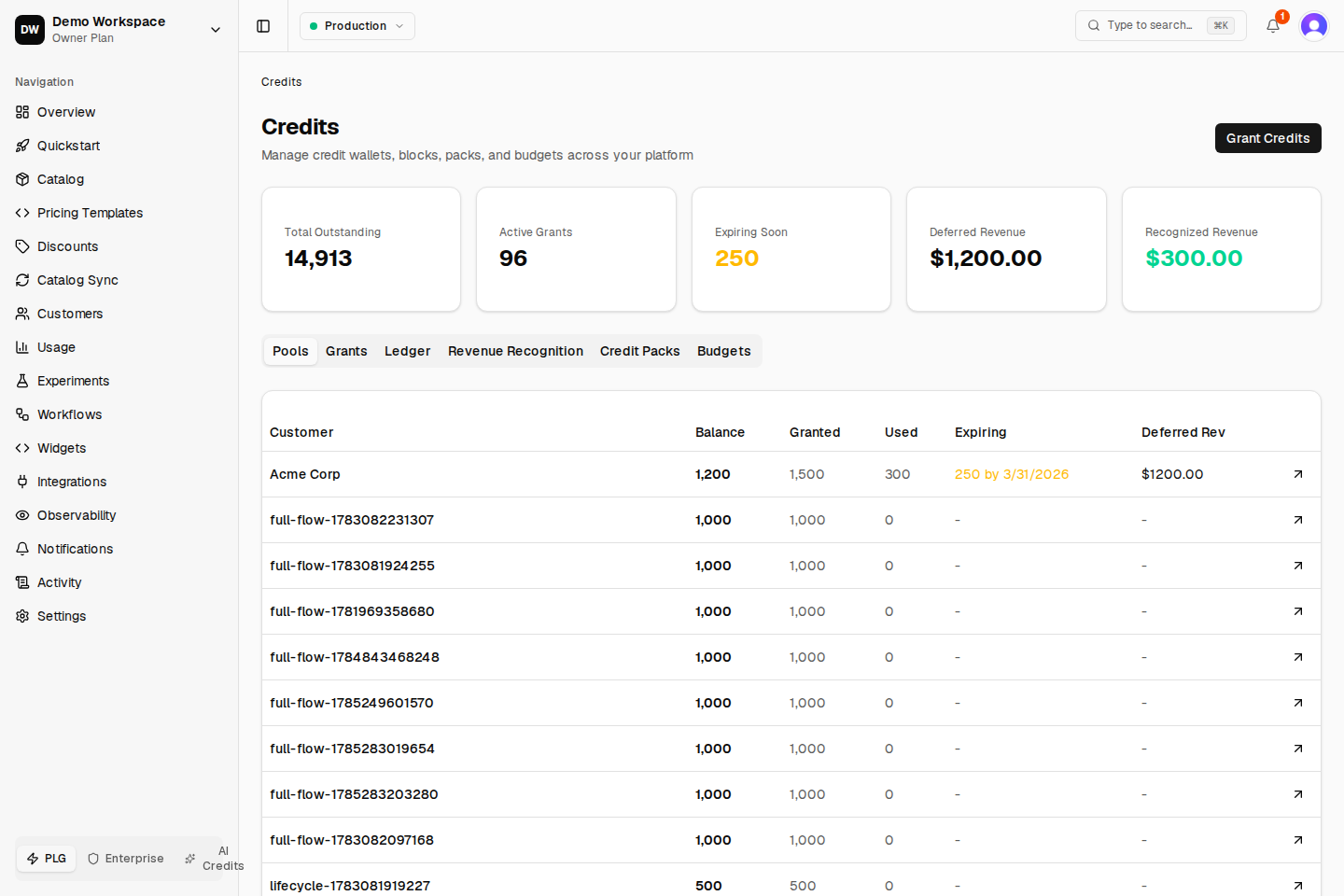Open the Production environment dropdown

357,26
